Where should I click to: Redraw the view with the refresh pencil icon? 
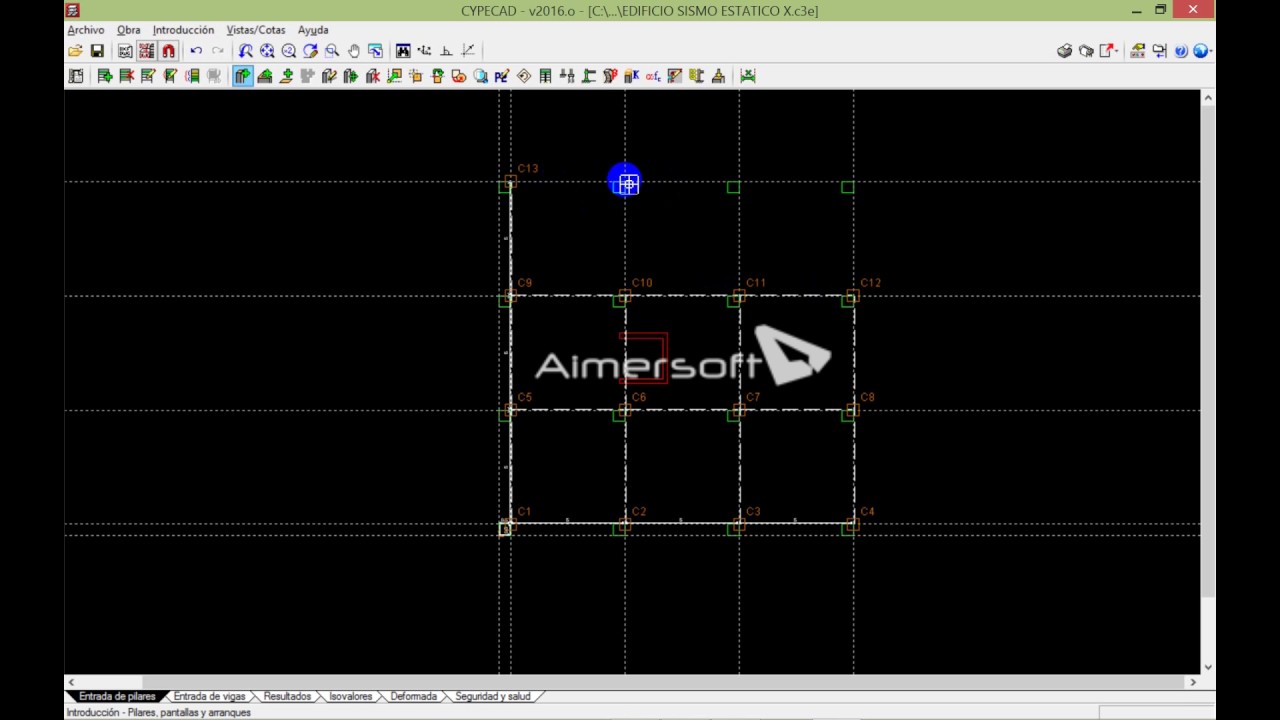(x=310, y=51)
